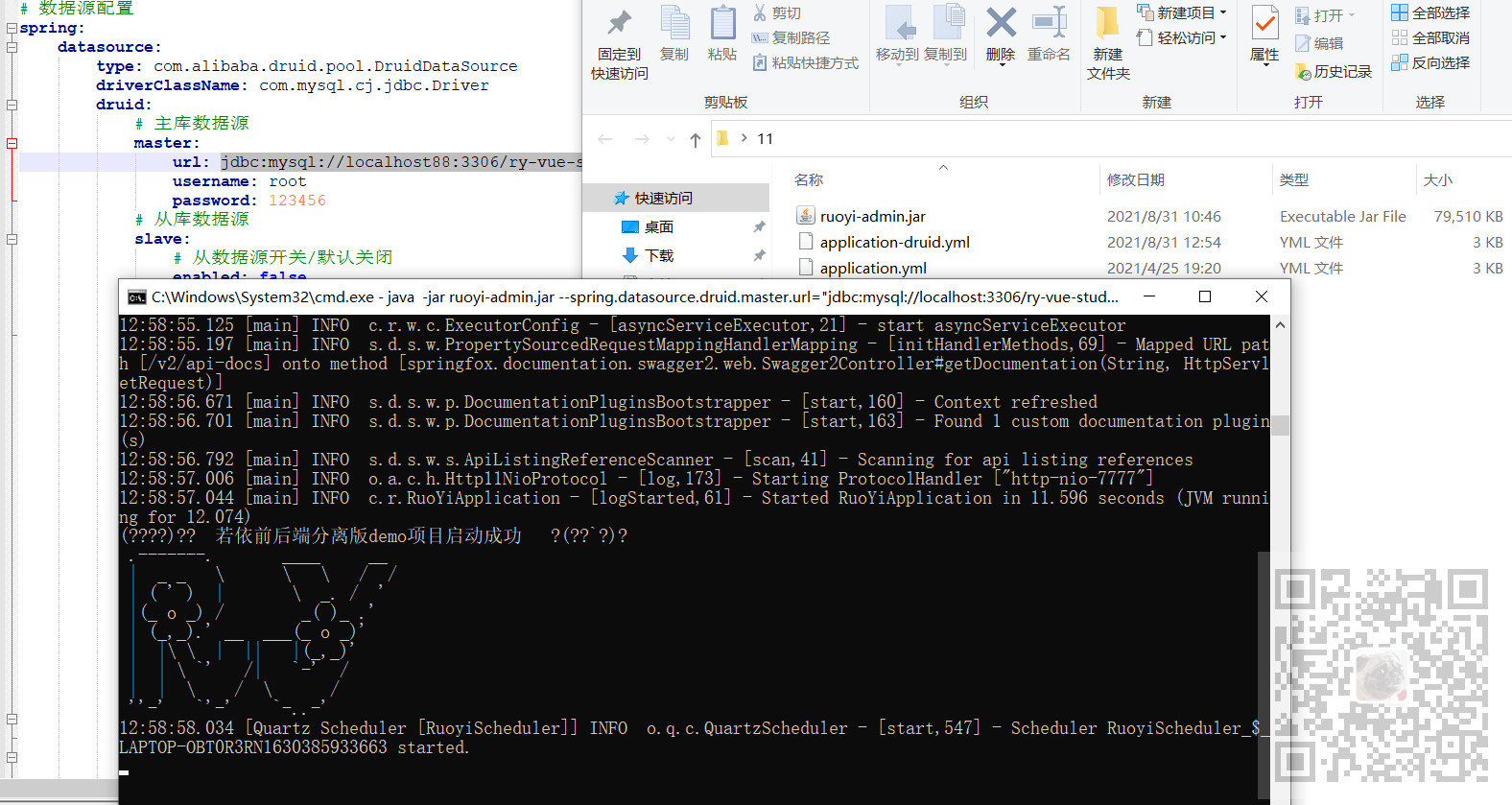Collapse the master block red fold marker
Viewport: 1512px width, 805px height.
coord(12,143)
